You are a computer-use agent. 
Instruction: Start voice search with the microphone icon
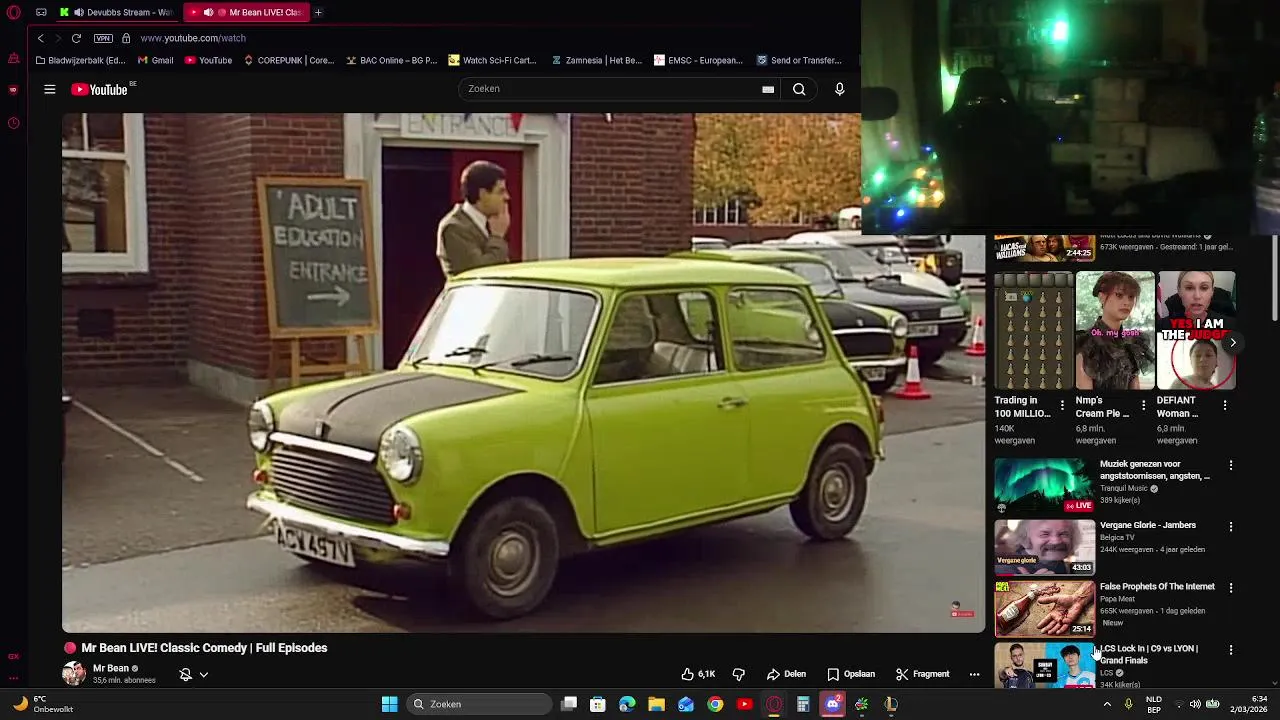click(x=839, y=89)
